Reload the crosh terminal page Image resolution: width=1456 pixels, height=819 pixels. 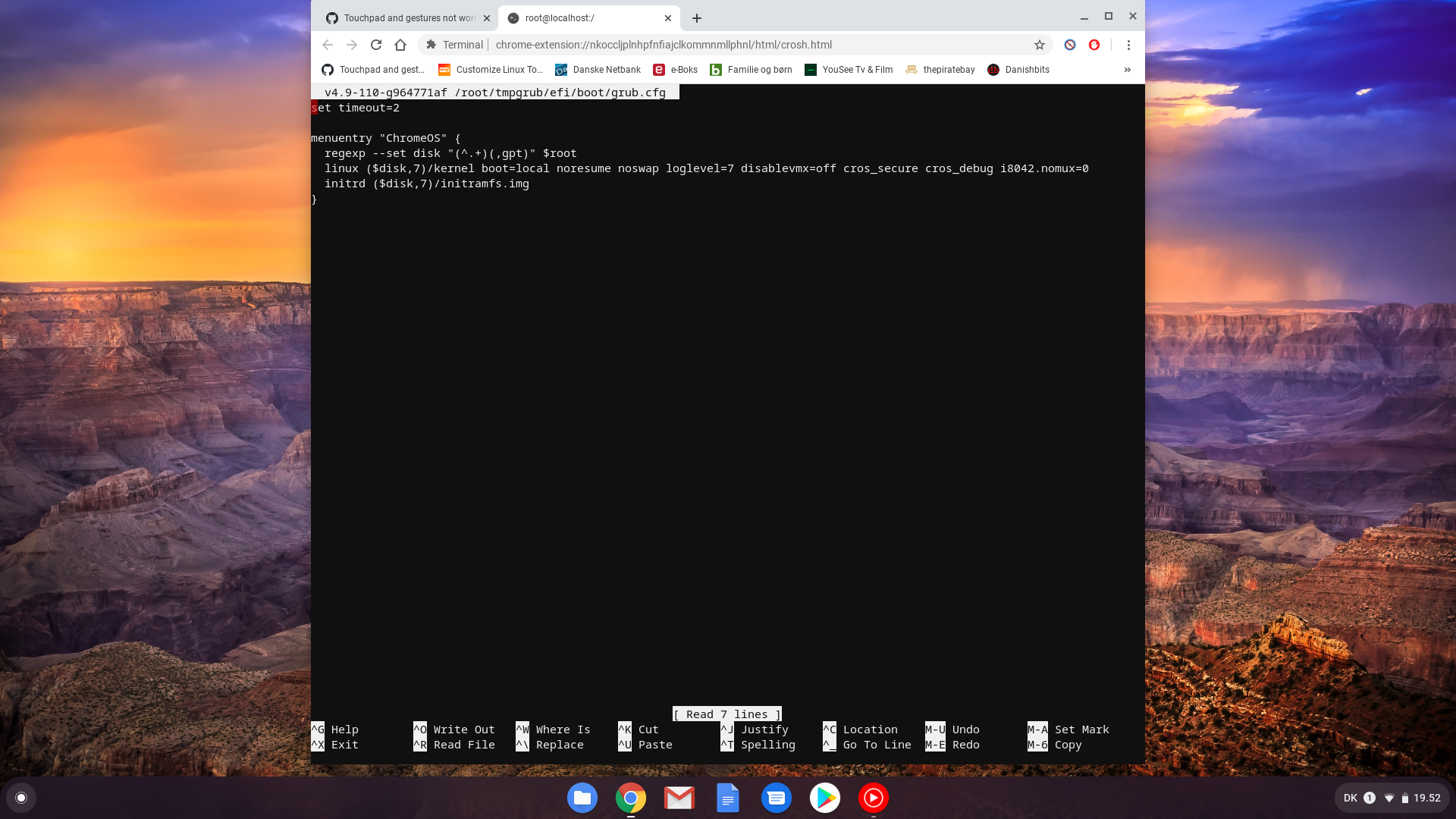click(x=376, y=45)
